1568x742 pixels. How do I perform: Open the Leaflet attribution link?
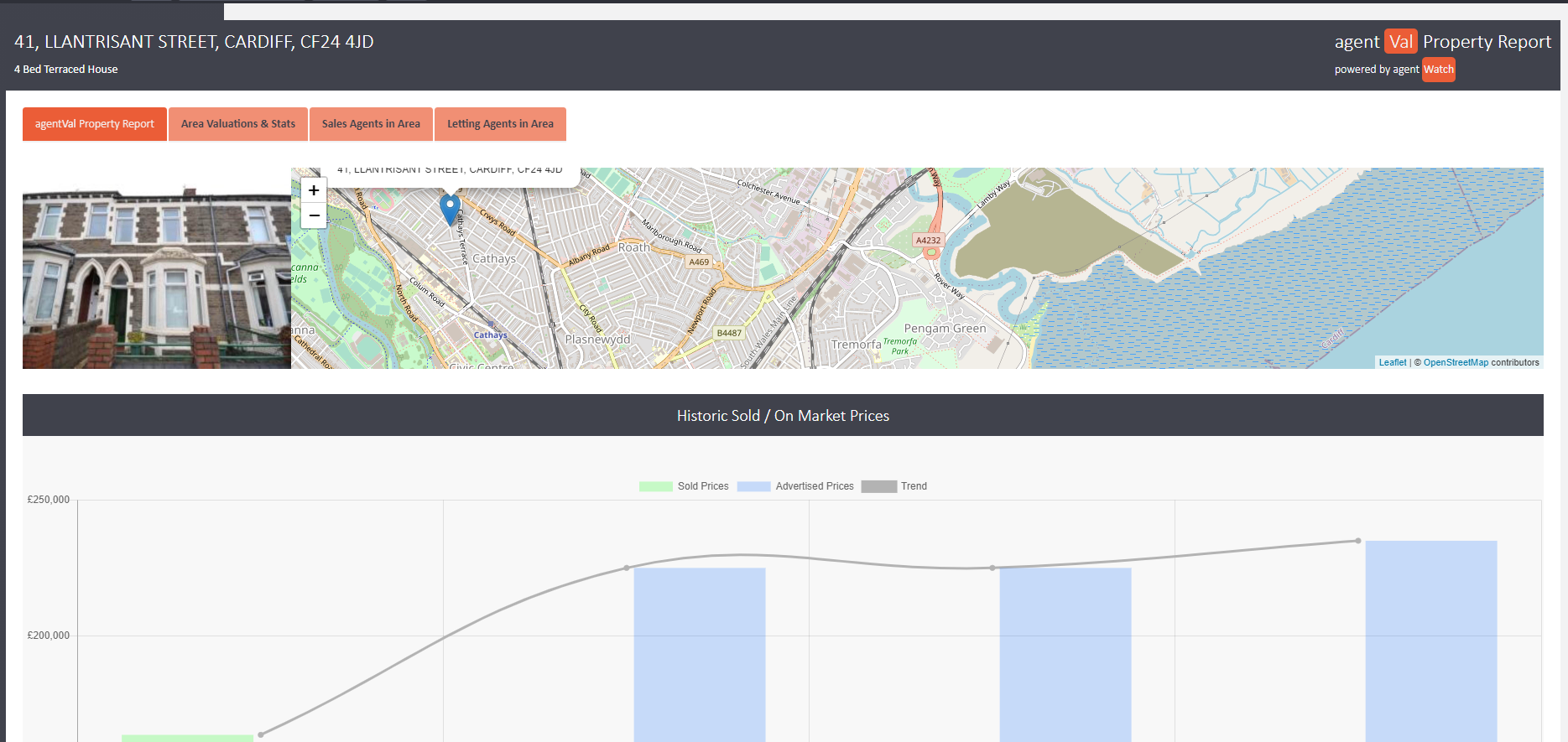click(1392, 362)
